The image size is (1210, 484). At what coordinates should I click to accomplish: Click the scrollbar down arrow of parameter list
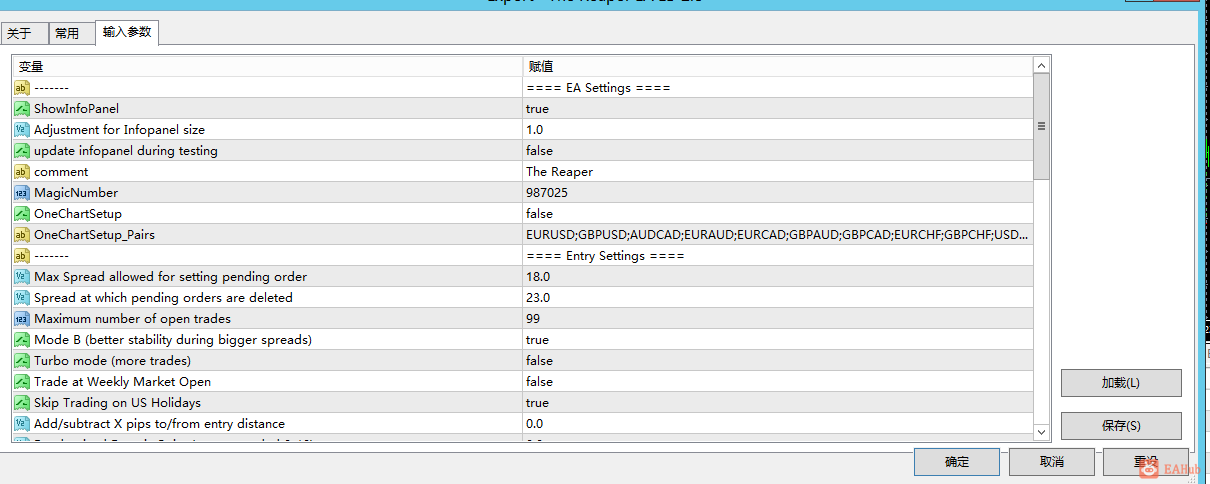pos(1041,431)
